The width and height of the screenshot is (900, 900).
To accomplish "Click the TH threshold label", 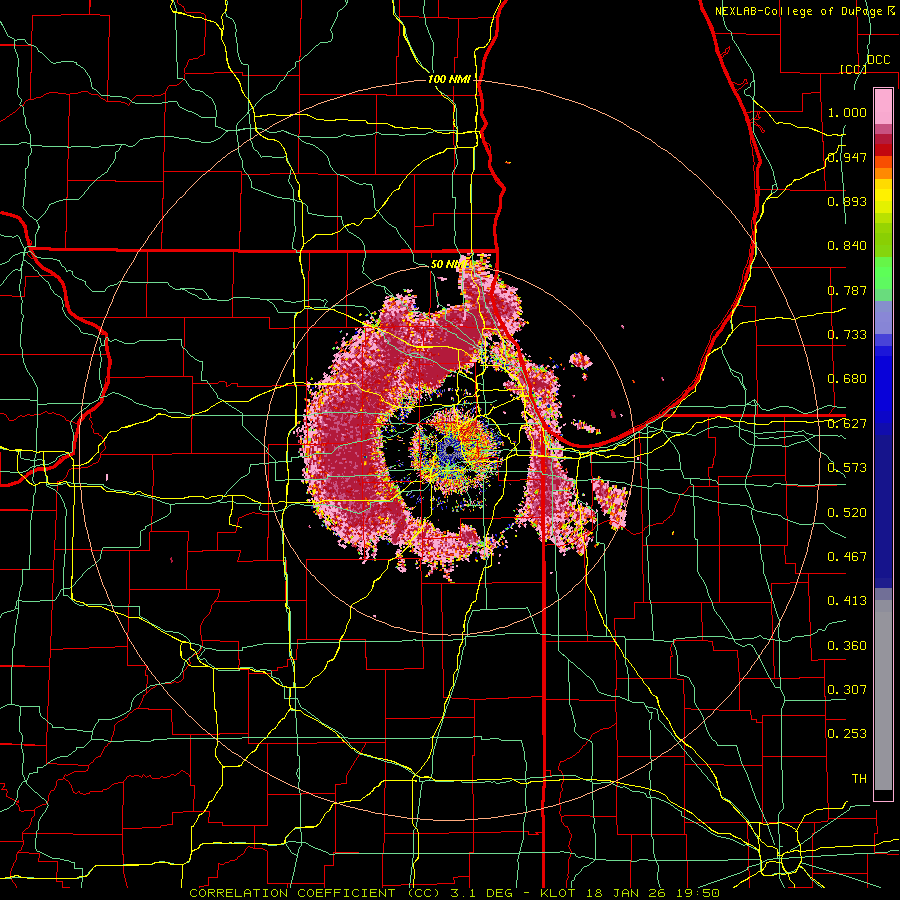I will (x=859, y=779).
